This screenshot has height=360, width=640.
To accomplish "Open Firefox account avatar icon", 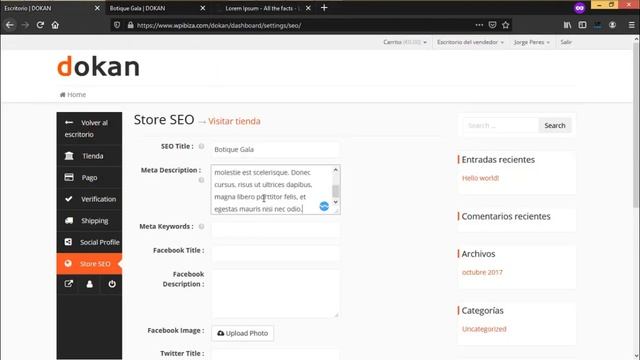I will click(613, 25).
